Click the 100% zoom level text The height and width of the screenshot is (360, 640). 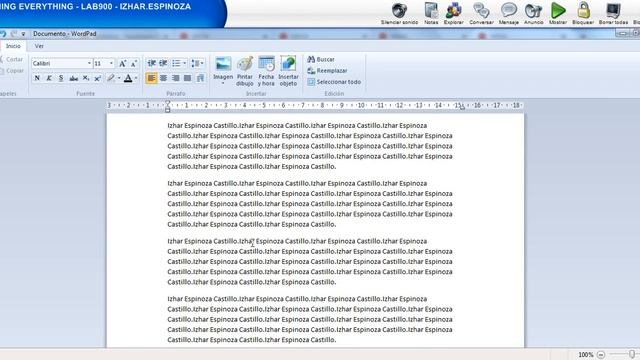[586, 355]
